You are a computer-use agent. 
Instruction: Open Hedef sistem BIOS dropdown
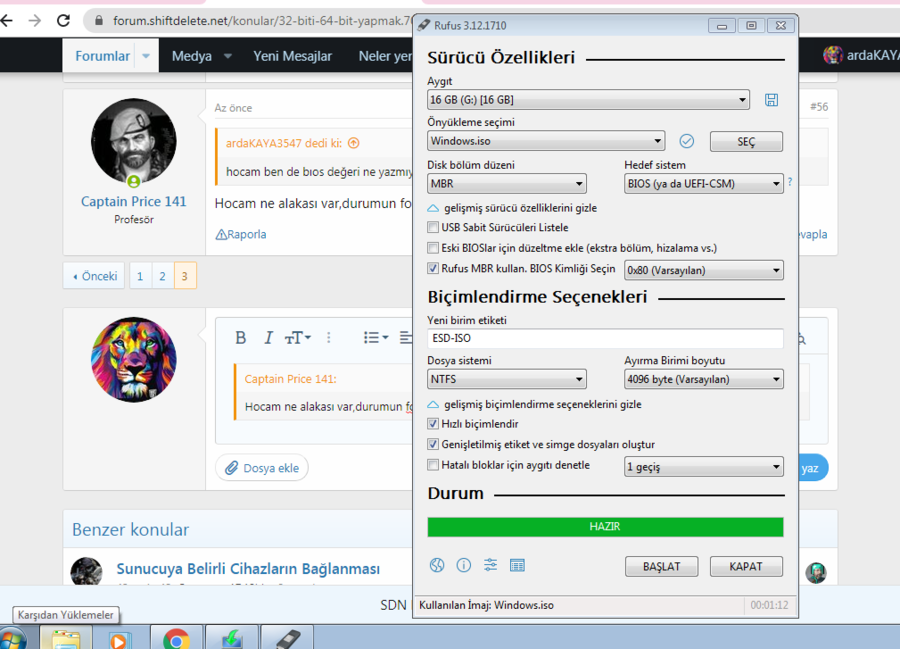(x=704, y=184)
